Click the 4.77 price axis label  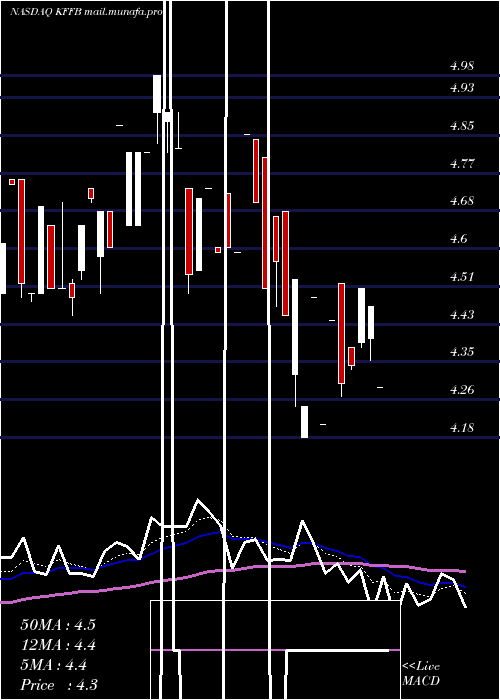[462, 163]
